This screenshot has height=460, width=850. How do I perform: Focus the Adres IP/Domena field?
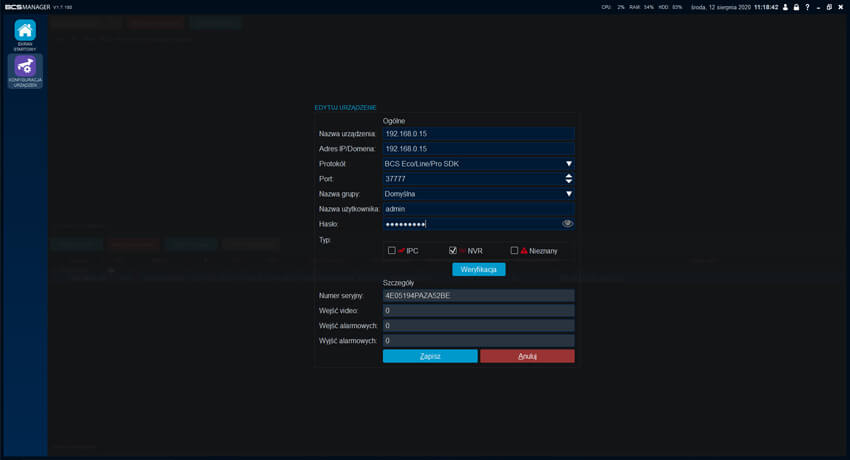(x=478, y=149)
